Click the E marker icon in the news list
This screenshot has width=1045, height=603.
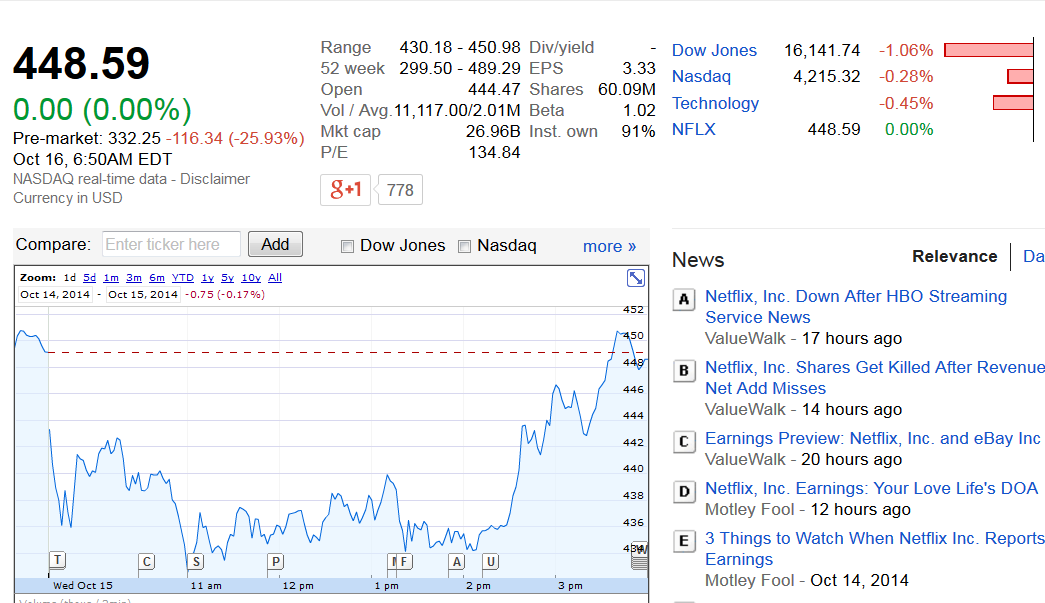coord(684,542)
